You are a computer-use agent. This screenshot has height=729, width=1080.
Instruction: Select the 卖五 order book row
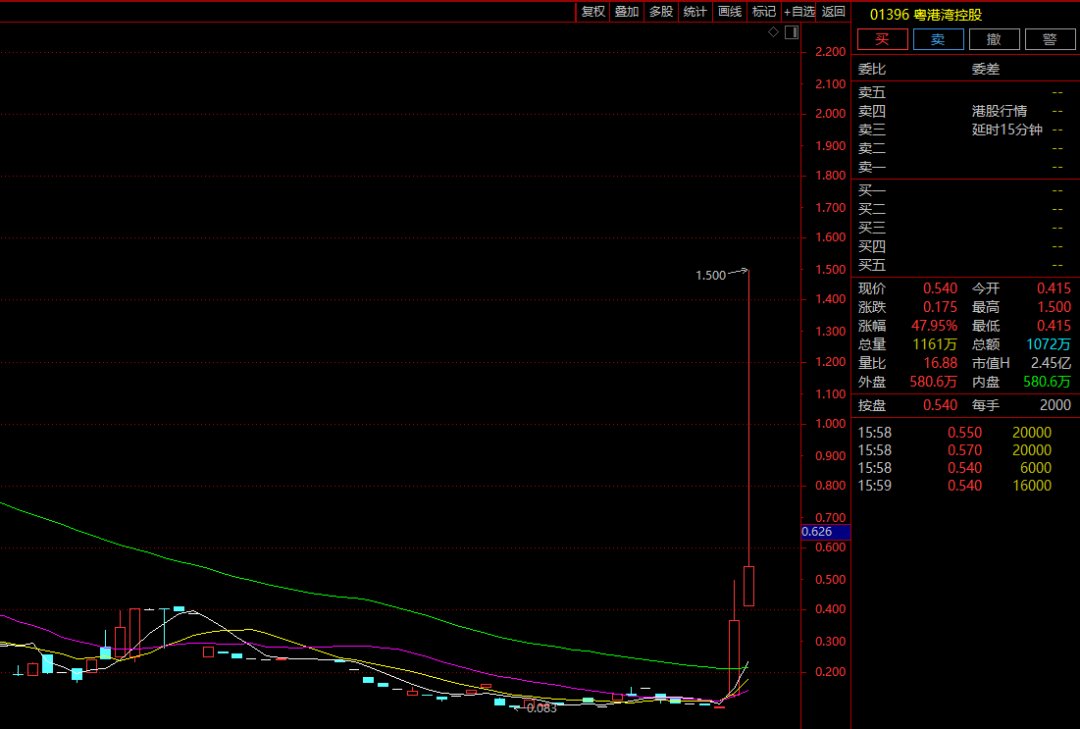coord(964,92)
